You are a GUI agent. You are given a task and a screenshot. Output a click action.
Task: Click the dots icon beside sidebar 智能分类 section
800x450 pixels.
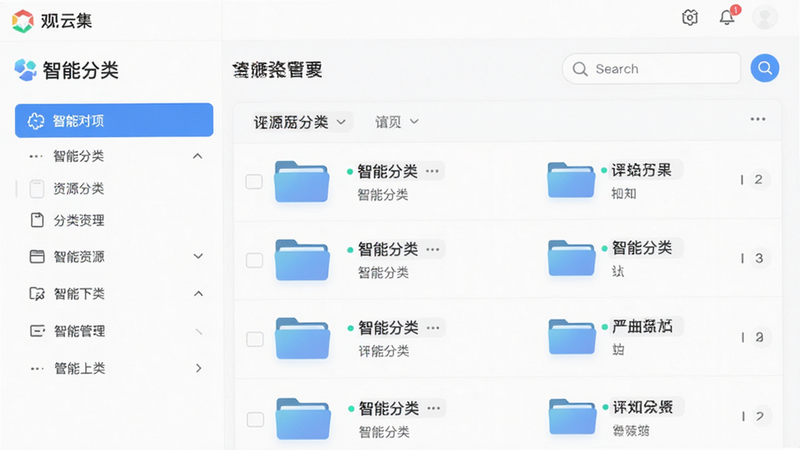[x=36, y=156]
